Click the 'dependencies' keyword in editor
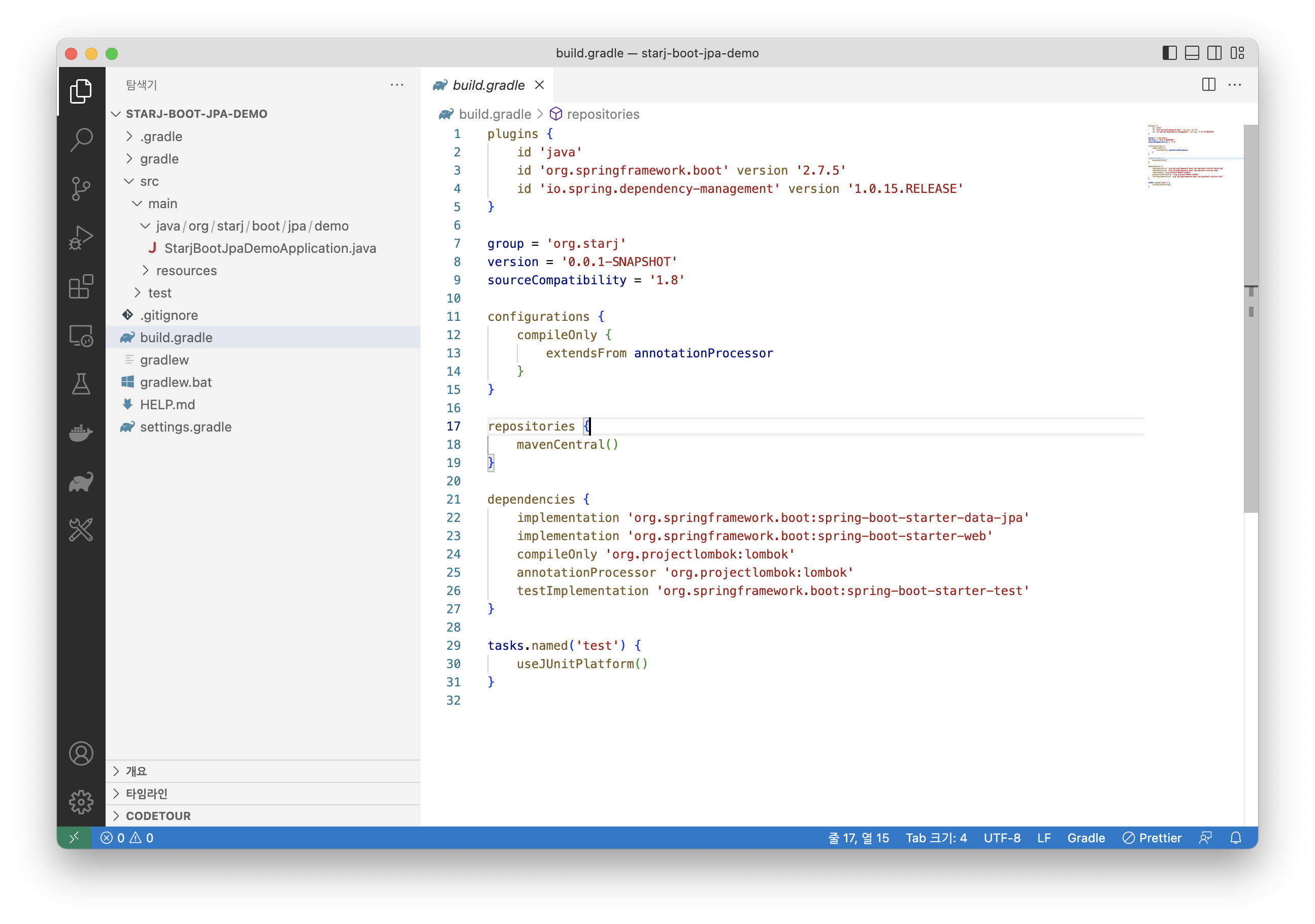 pyautogui.click(x=531, y=499)
